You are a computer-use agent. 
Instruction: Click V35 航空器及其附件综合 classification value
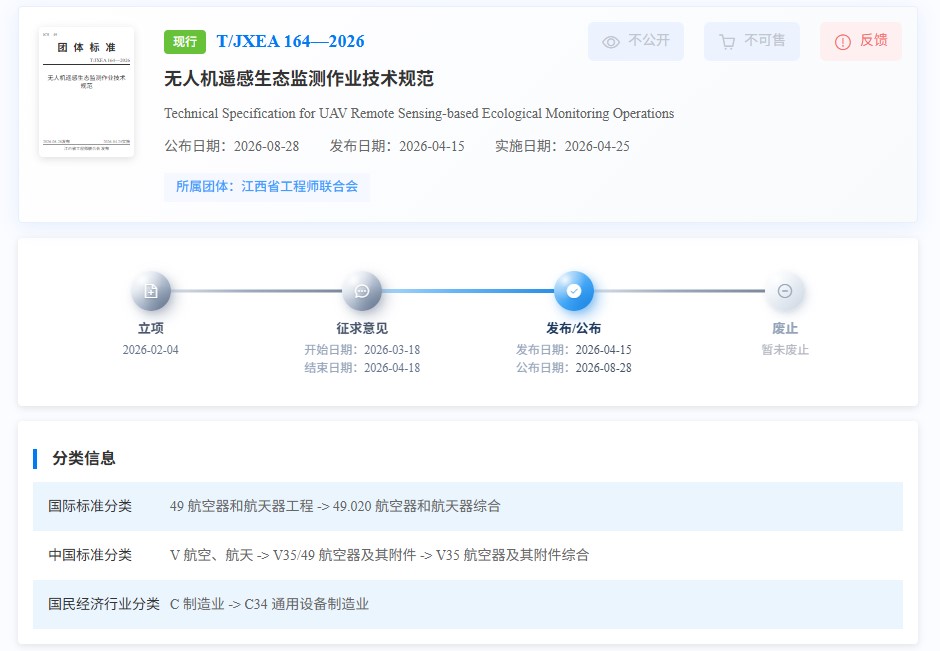(513, 555)
